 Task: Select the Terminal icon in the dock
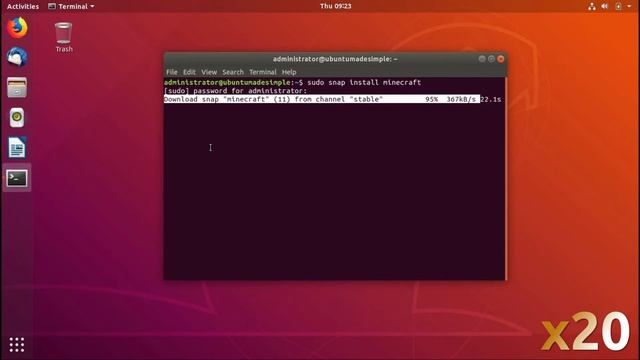click(17, 178)
